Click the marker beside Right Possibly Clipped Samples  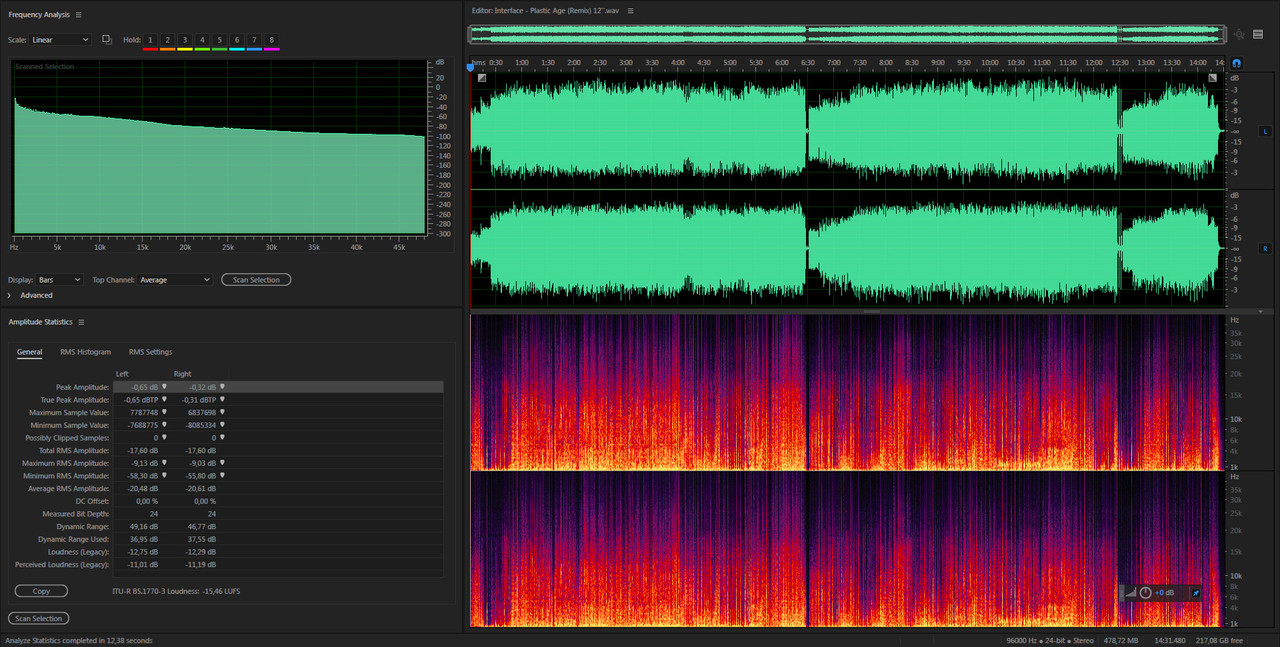coord(223,437)
